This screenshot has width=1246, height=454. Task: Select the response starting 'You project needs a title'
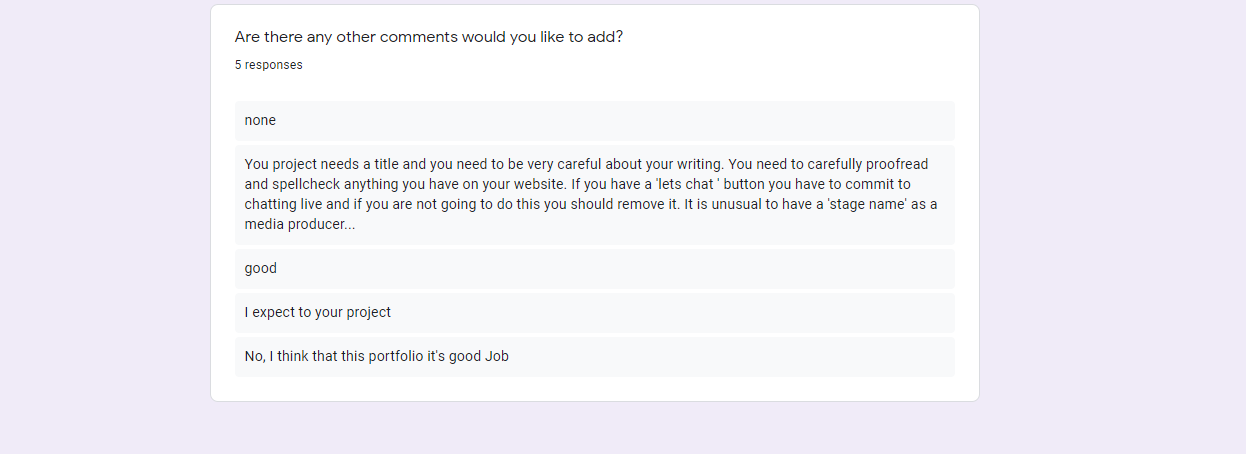[x=595, y=195]
